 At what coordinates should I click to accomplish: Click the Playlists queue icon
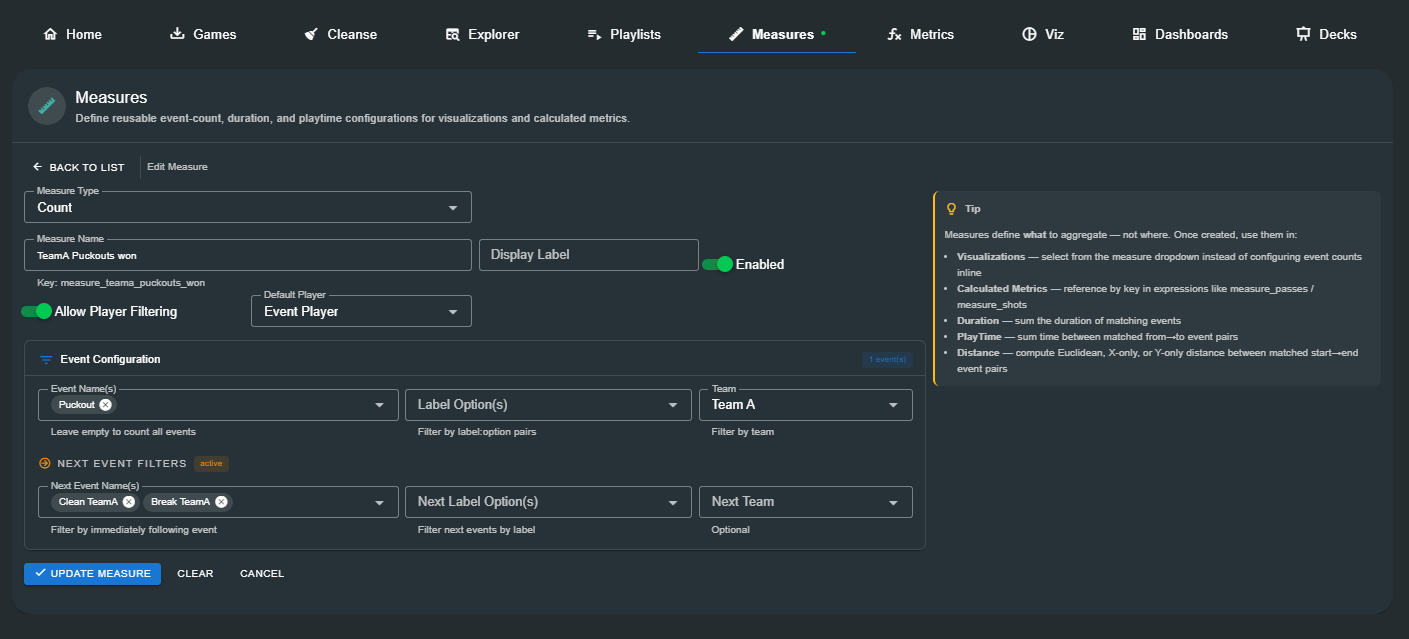tap(594, 34)
